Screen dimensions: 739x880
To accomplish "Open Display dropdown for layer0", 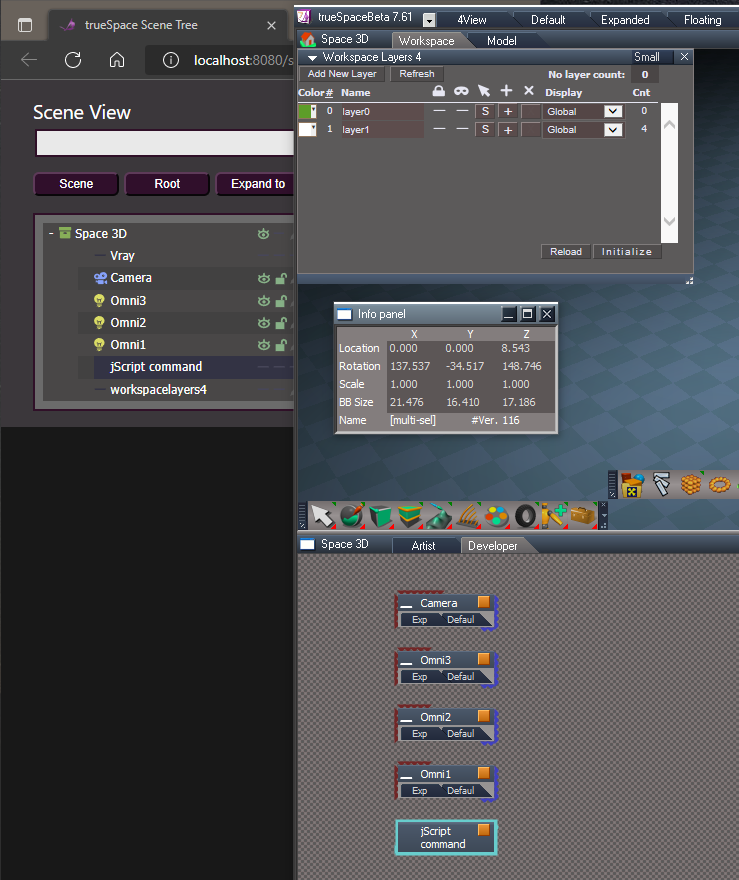I will pyautogui.click(x=613, y=112).
